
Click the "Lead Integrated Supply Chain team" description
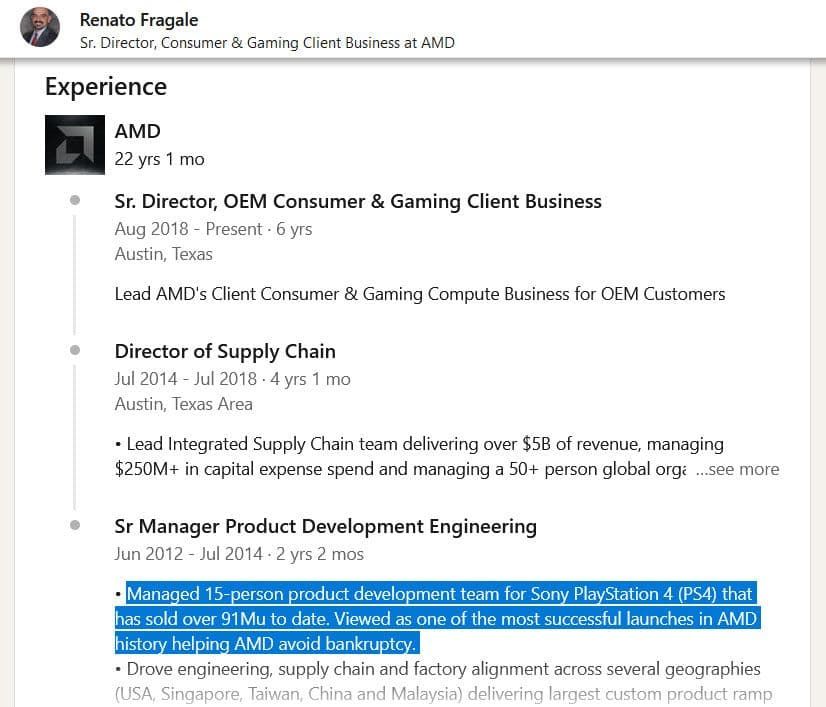[x=420, y=444]
